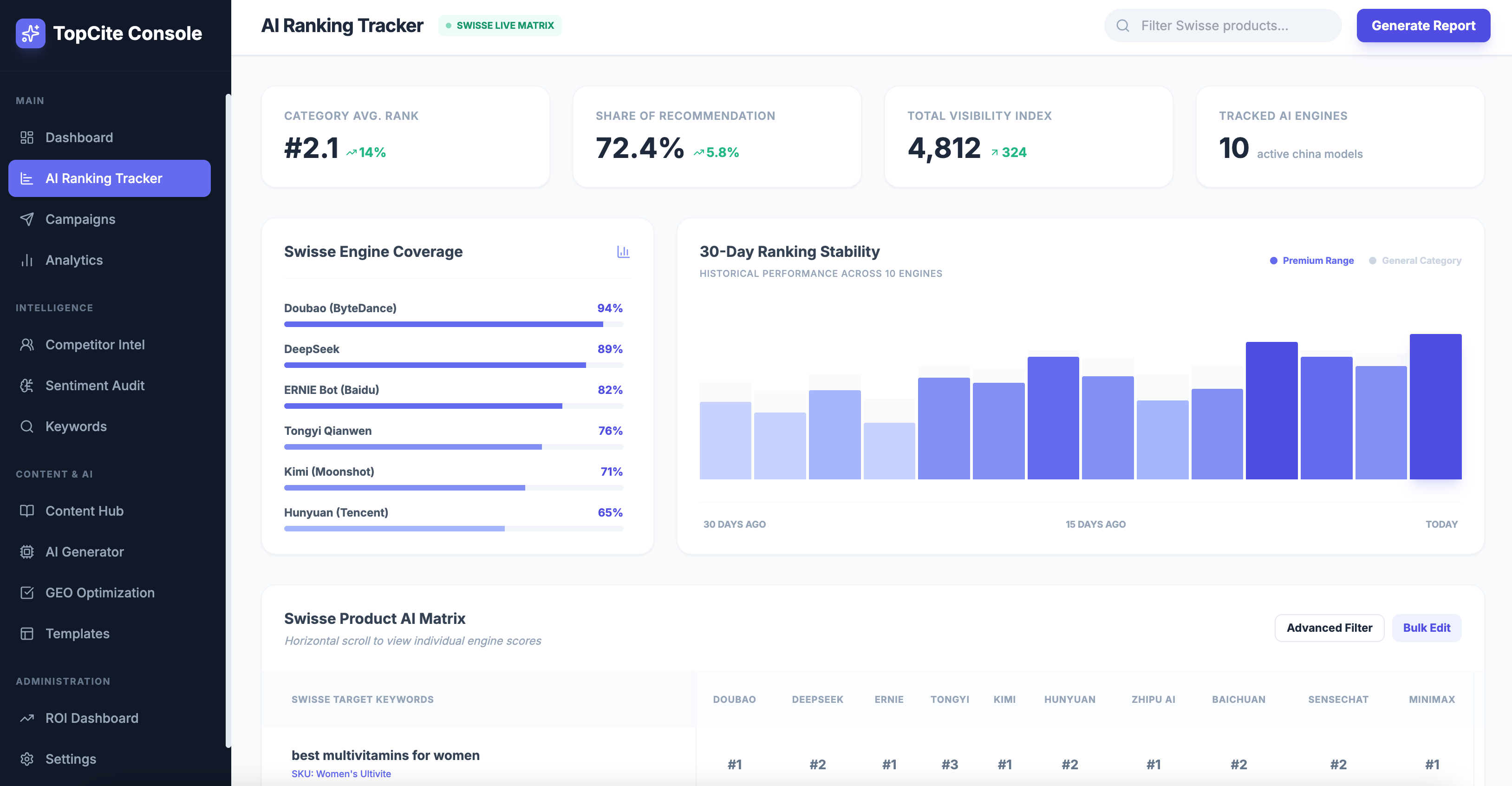1512x786 pixels.
Task: Click the chart icon on Swisse Engine Coverage
Action: 623,252
